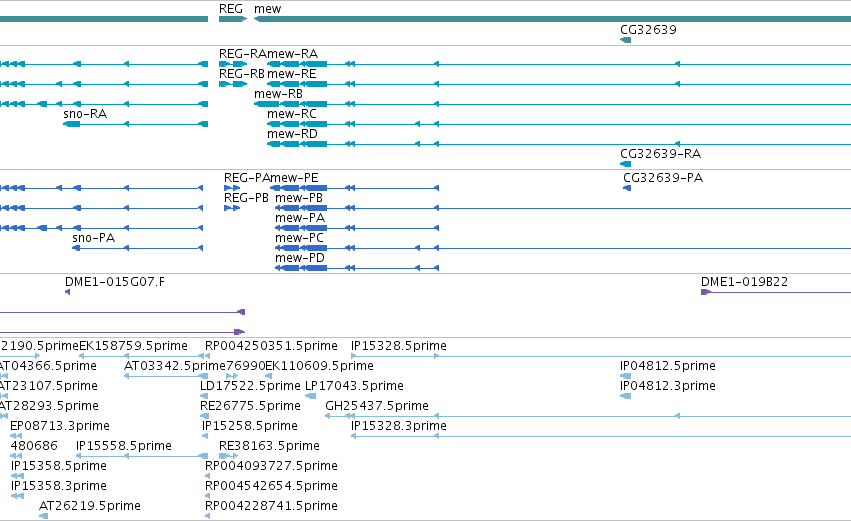Select the IP15258.5prime EST label
This screenshot has height=521, width=851.
click(250, 426)
